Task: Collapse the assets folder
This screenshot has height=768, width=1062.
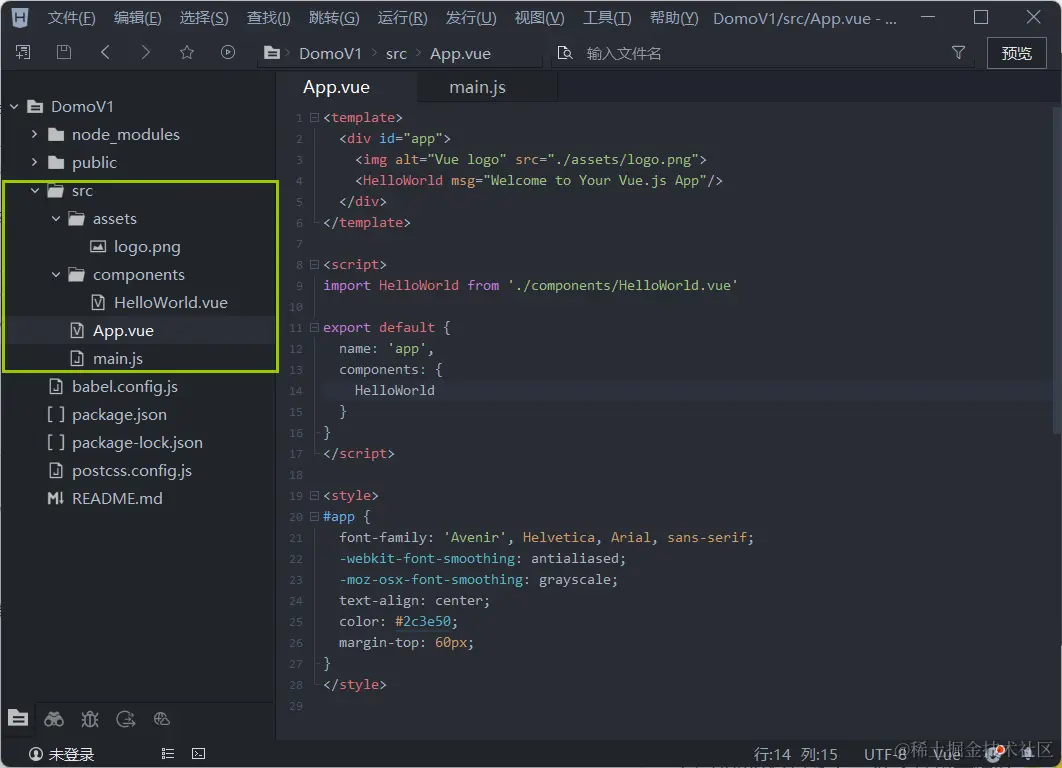Action: tap(56, 219)
